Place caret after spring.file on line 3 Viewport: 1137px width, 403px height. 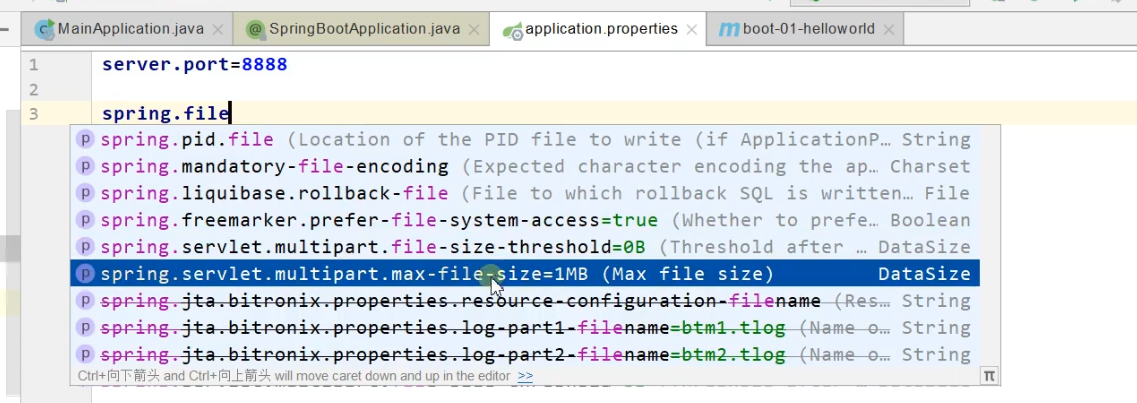pos(230,113)
